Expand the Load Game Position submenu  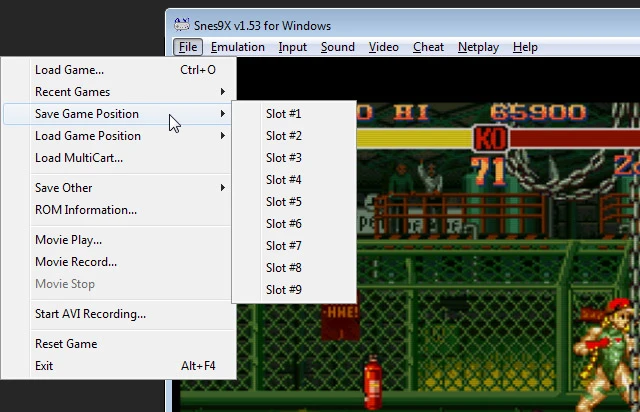[x=118, y=136]
